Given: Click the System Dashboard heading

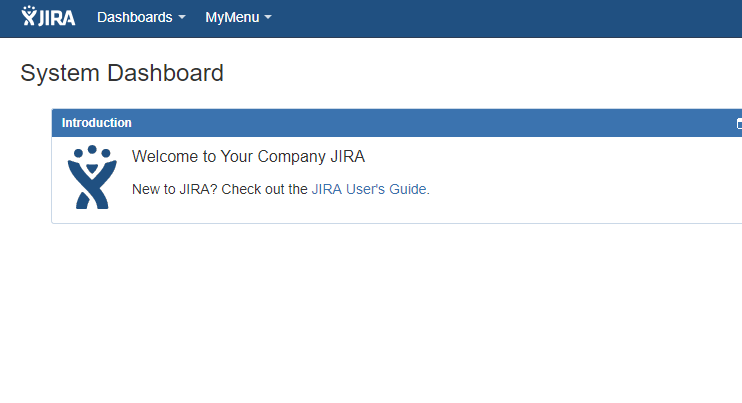Looking at the screenshot, I should pyautogui.click(x=122, y=73).
